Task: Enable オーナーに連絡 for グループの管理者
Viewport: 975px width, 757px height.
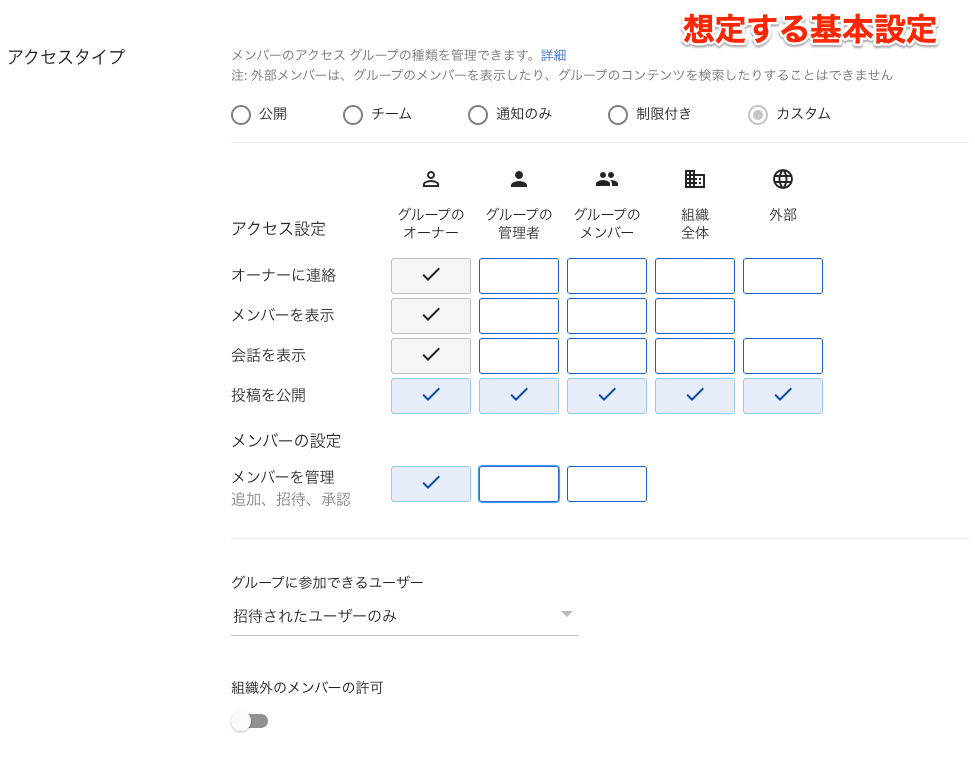Action: (x=519, y=276)
